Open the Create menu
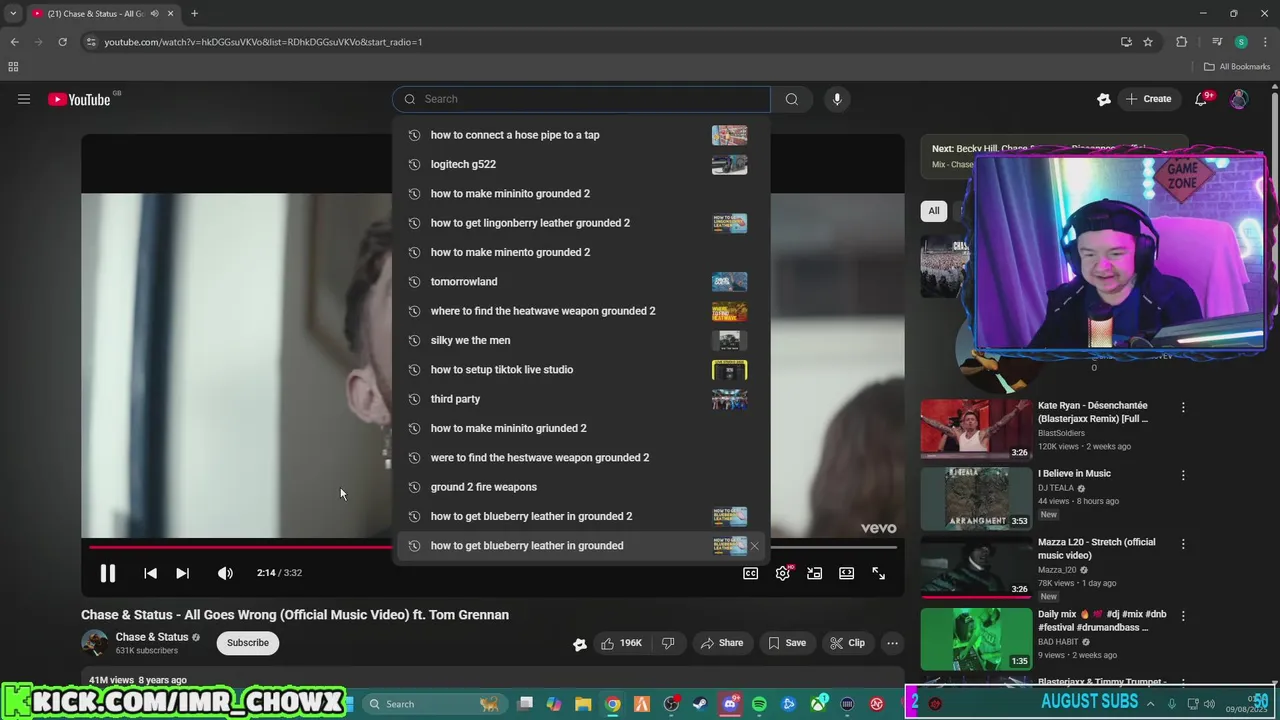 tap(1147, 99)
